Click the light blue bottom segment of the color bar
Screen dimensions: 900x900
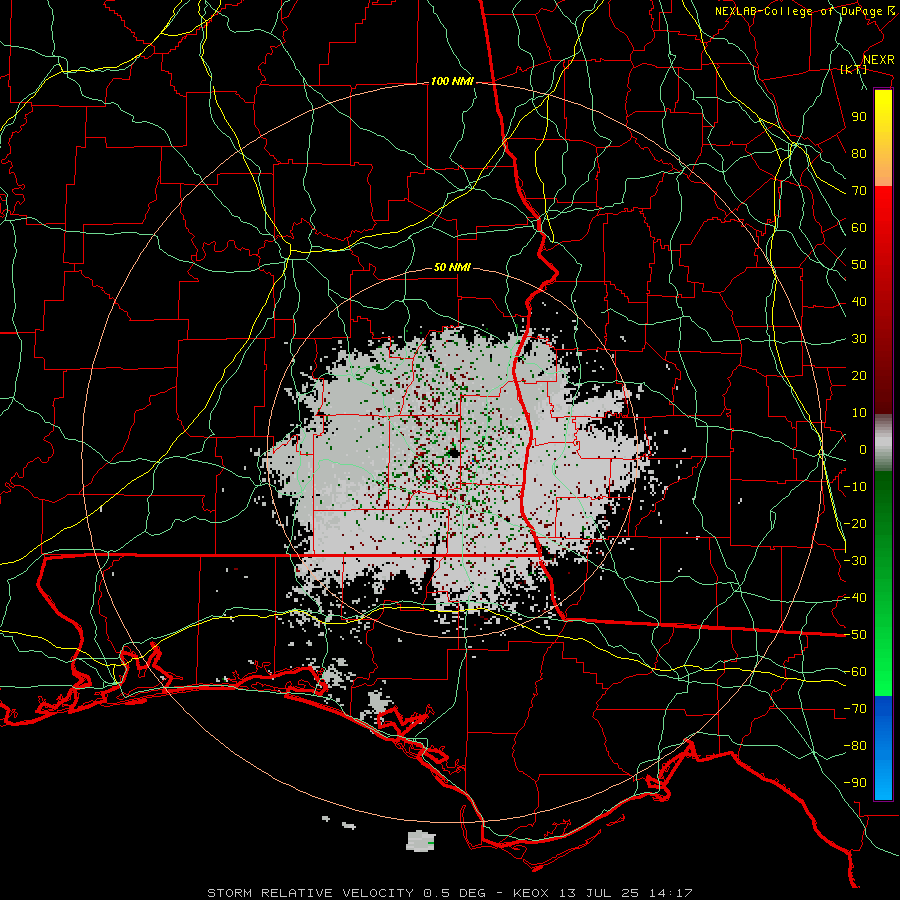[x=883, y=778]
